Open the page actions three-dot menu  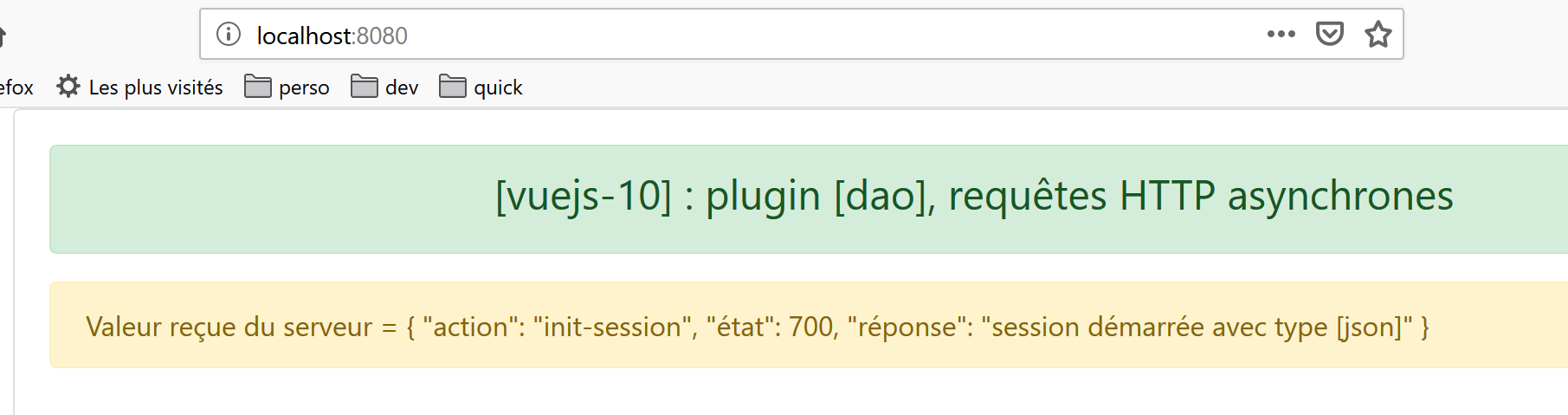click(1281, 35)
